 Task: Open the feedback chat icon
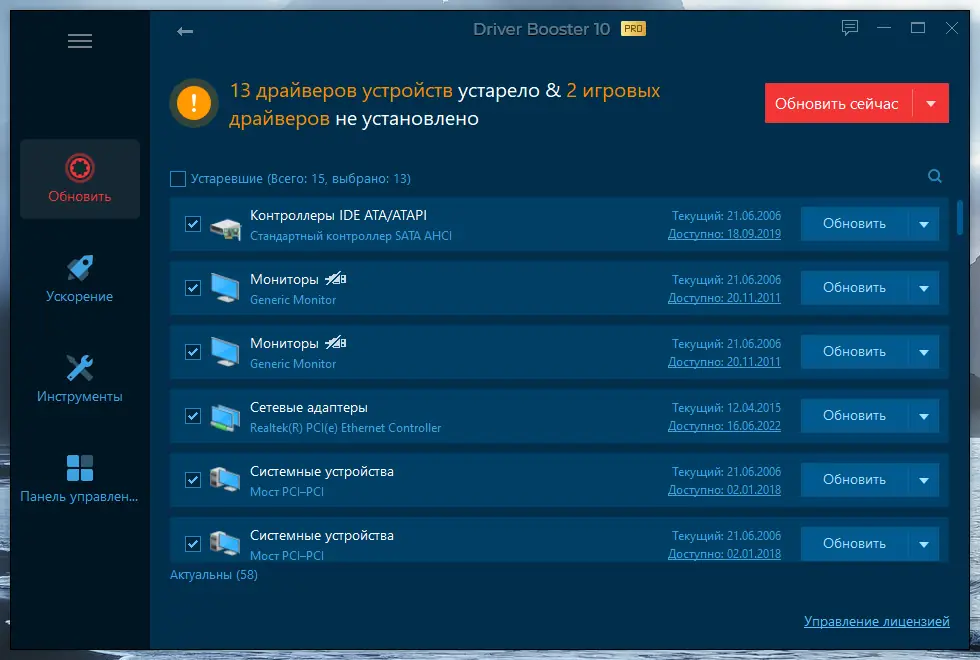pos(849,28)
